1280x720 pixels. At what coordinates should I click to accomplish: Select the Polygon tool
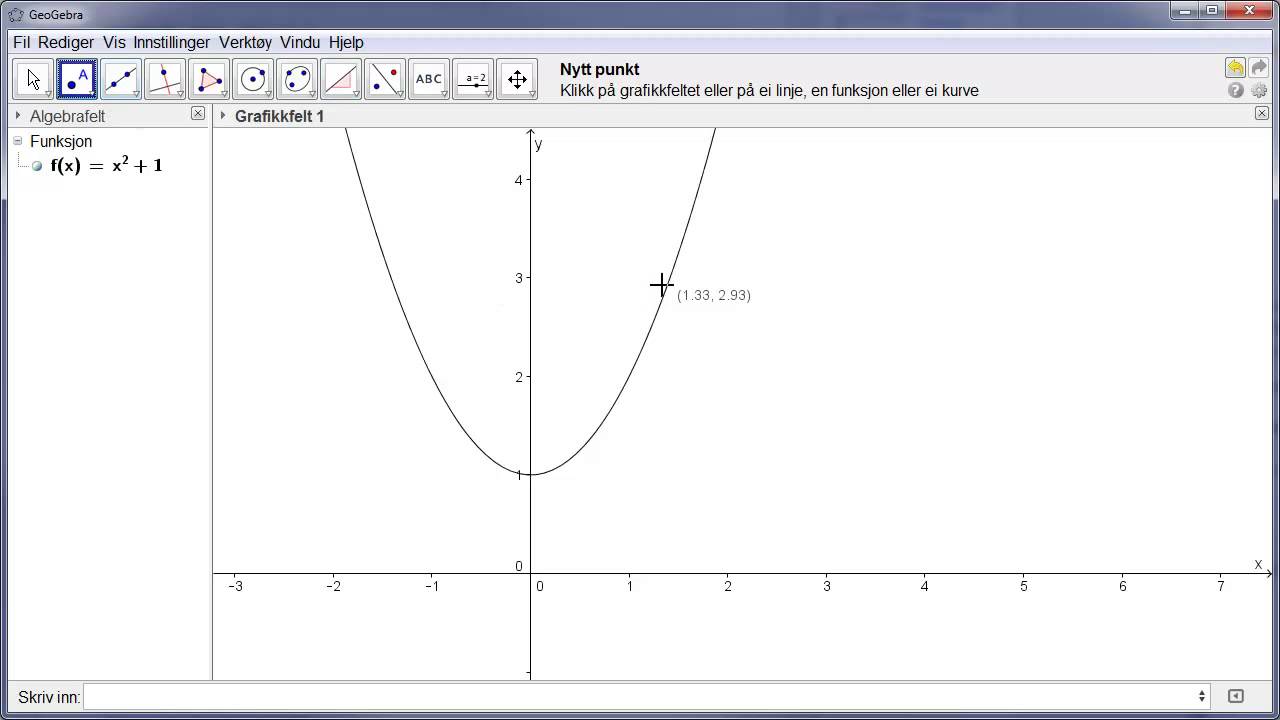(209, 79)
